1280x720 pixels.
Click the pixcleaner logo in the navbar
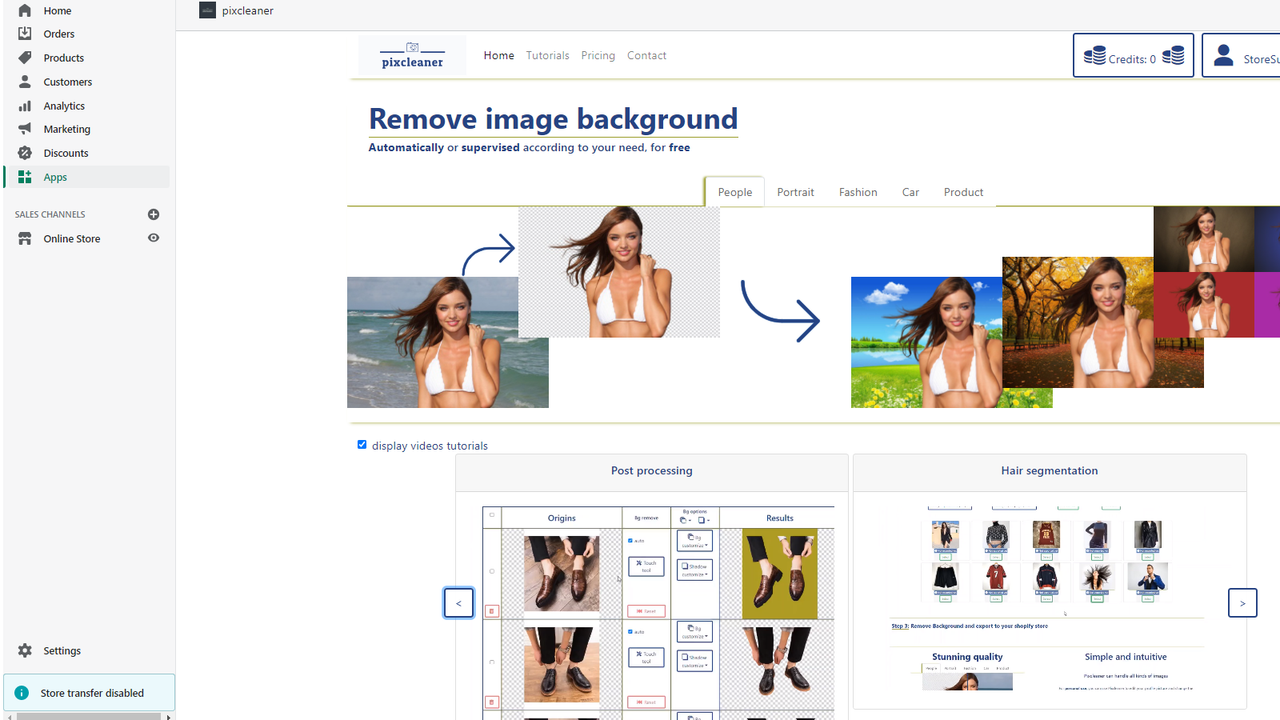[411, 55]
